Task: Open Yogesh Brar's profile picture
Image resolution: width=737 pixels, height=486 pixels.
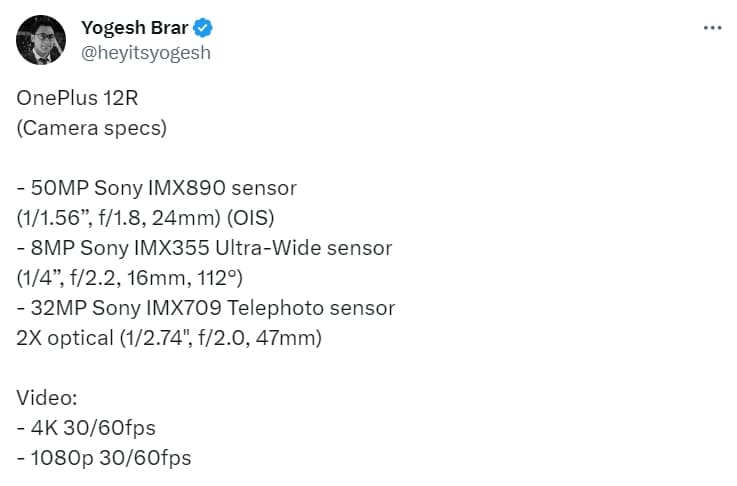Action: pos(41,40)
